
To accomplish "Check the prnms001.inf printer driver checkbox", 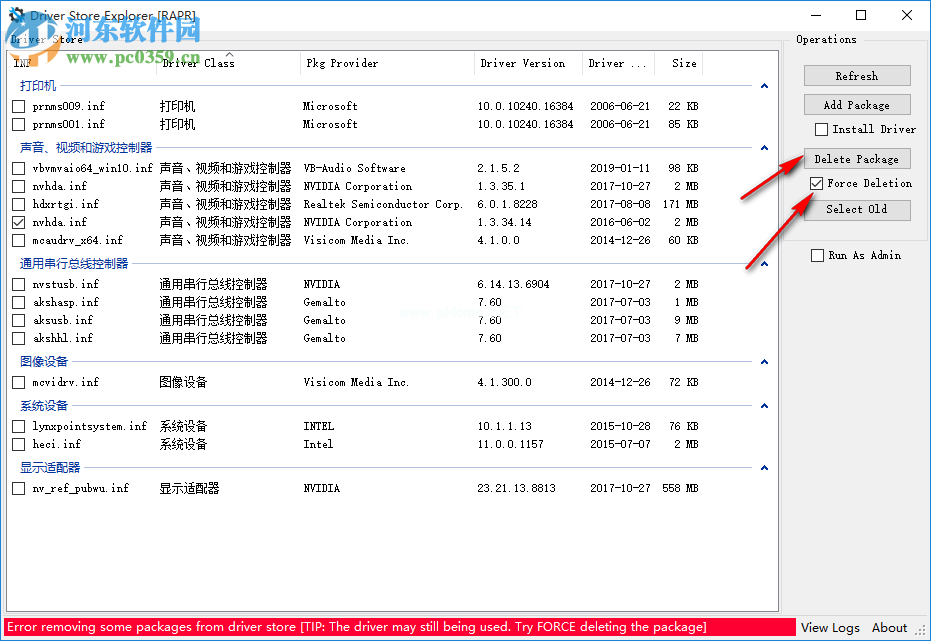I will (x=17, y=124).
